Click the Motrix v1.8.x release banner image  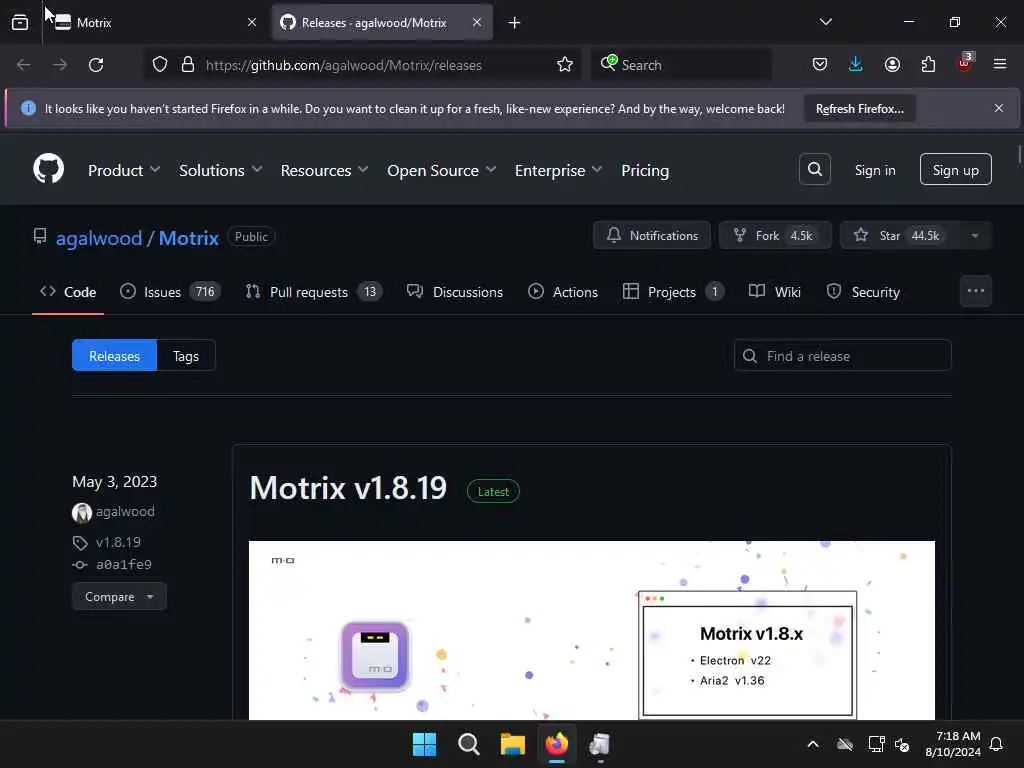592,630
